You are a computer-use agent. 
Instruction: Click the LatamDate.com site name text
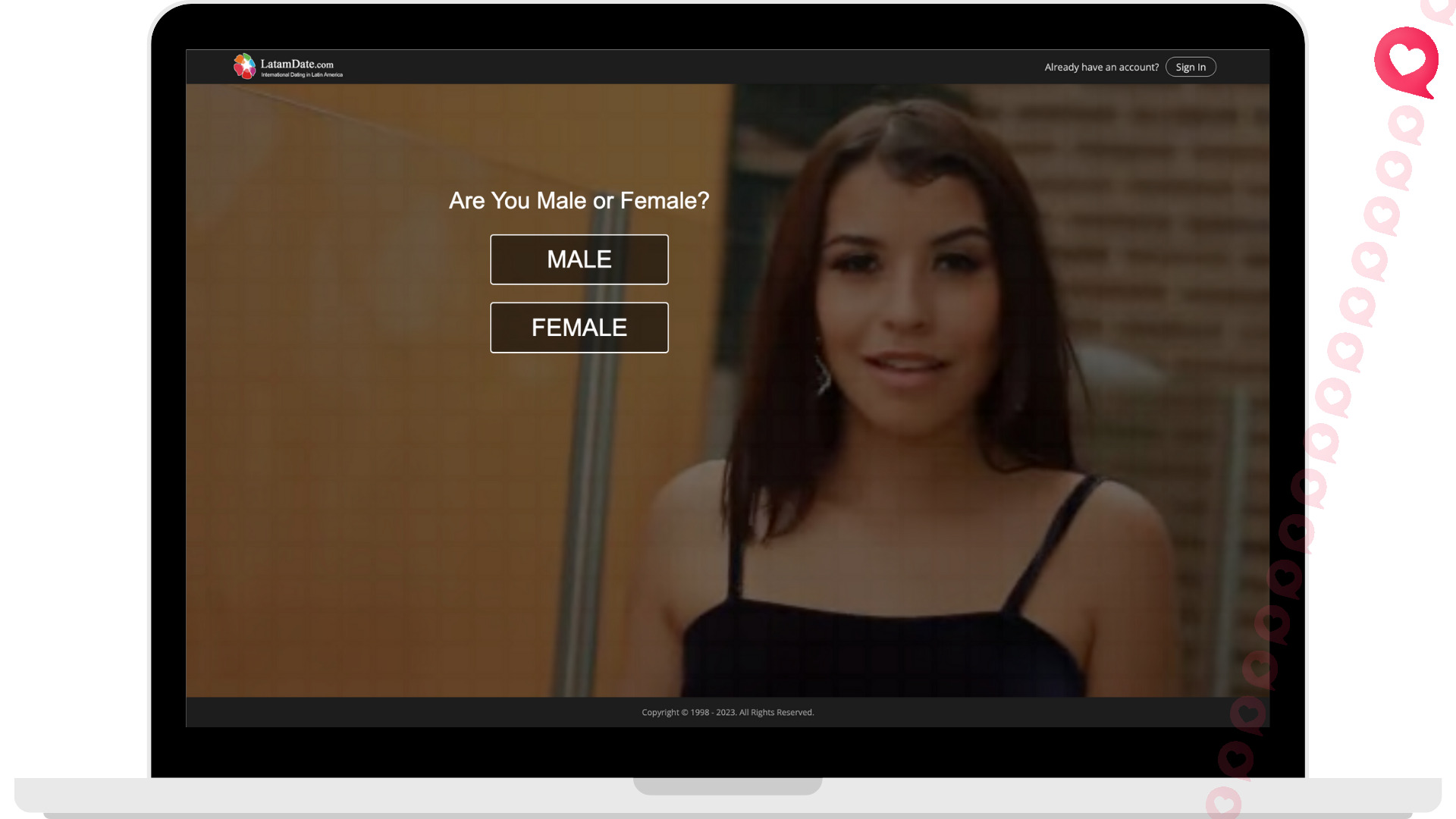297,64
